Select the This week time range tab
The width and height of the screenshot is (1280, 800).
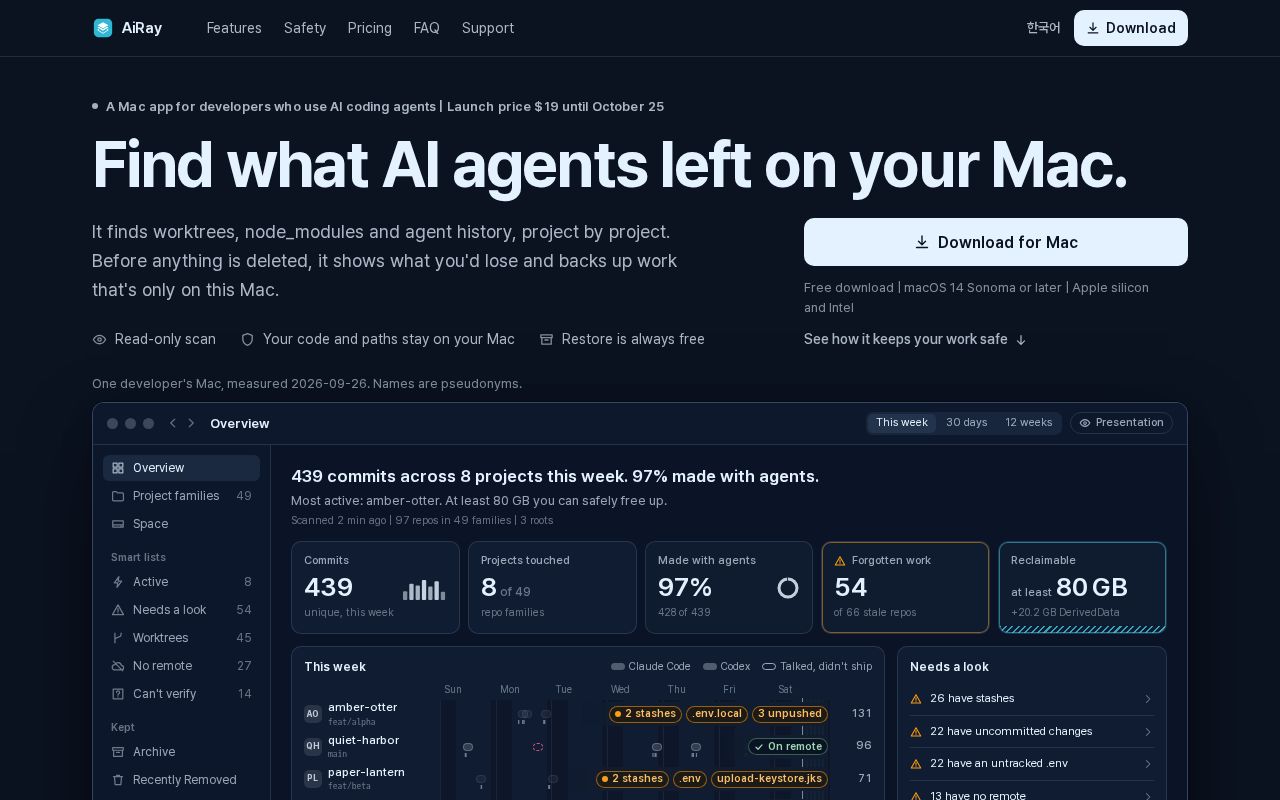[902, 423]
